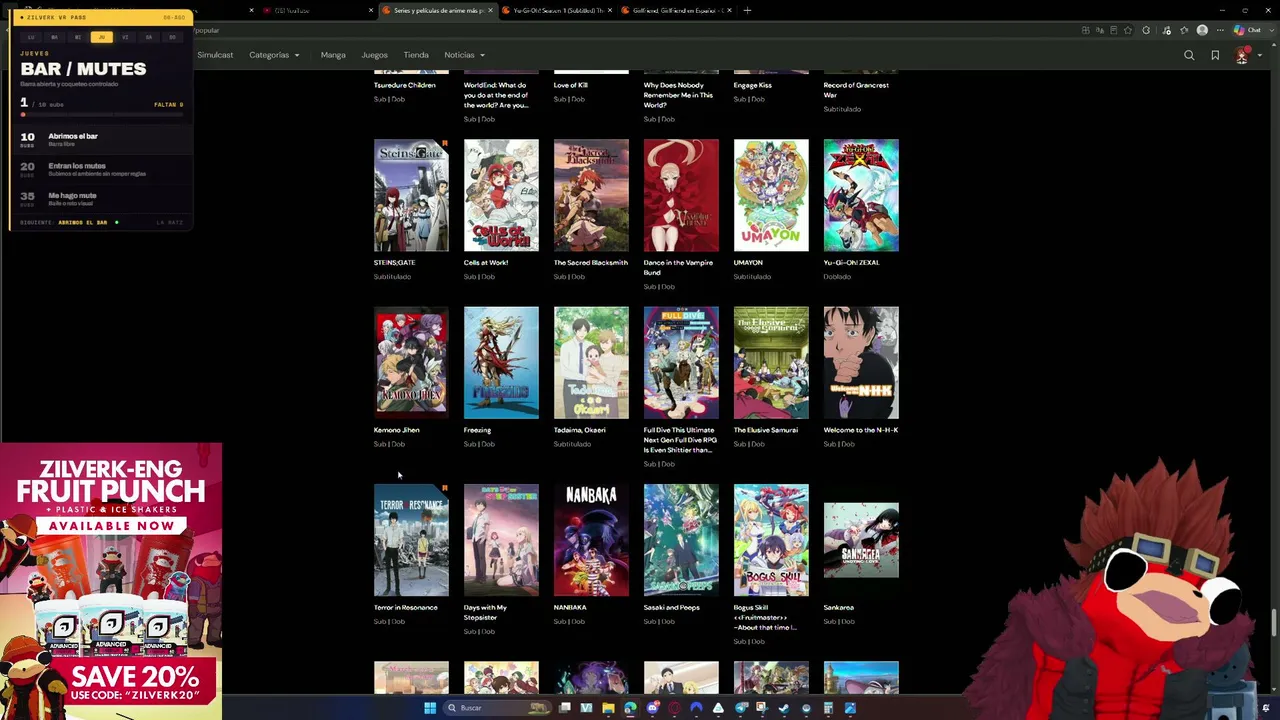The image size is (1280, 720).
Task: Click the NANBAKA title link
Action: click(570, 607)
